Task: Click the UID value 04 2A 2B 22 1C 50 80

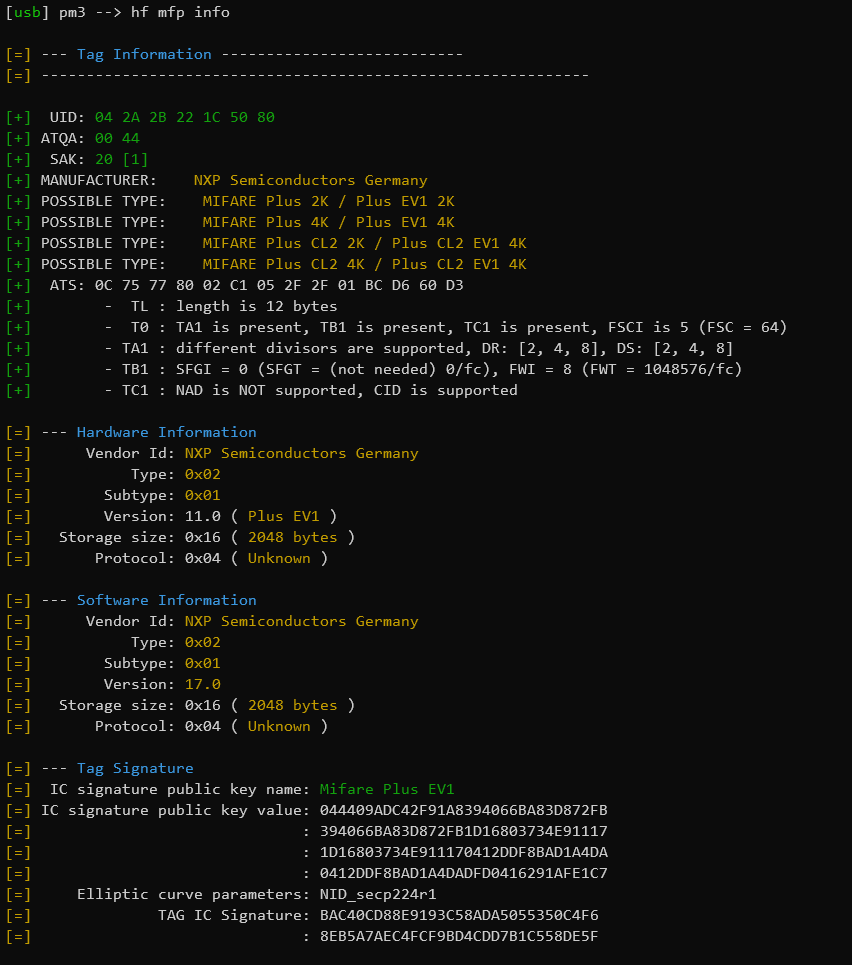Action: click(185, 117)
